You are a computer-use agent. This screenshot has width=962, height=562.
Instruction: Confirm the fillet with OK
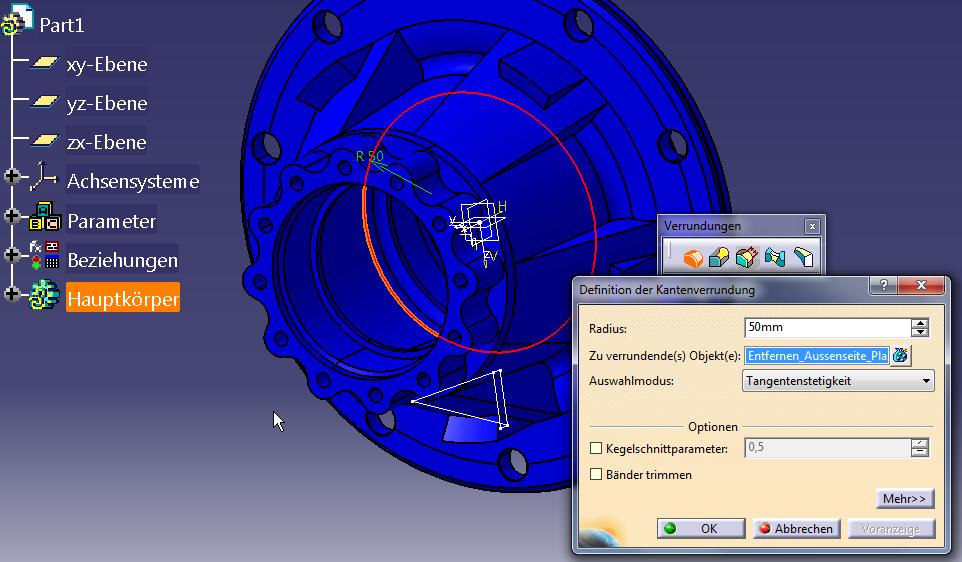(x=701, y=528)
